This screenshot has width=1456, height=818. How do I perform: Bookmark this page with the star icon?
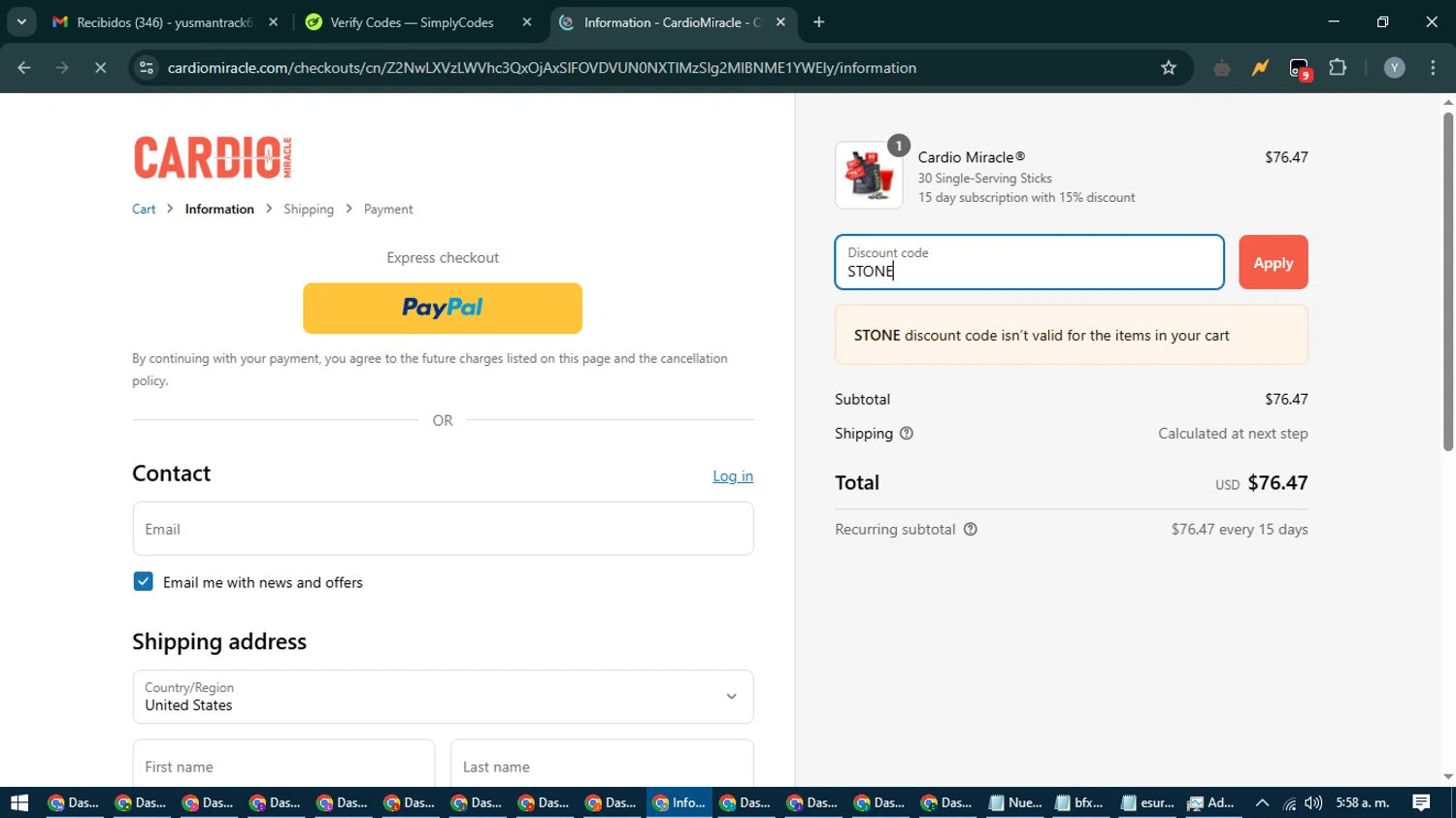[x=1169, y=68]
